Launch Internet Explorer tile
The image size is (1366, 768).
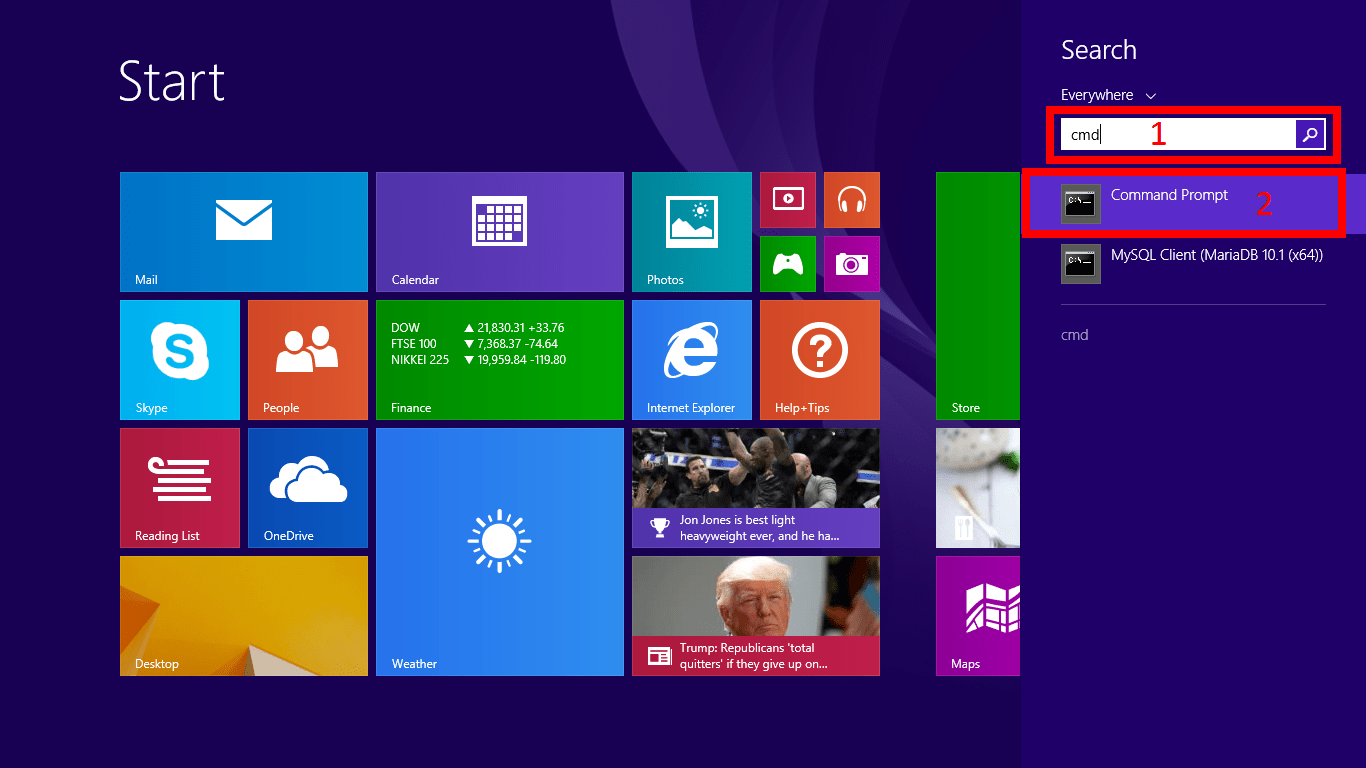(x=692, y=360)
